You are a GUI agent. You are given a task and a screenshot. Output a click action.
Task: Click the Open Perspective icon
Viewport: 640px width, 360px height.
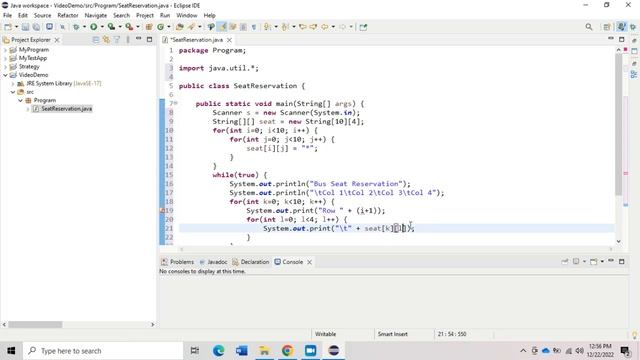click(607, 27)
